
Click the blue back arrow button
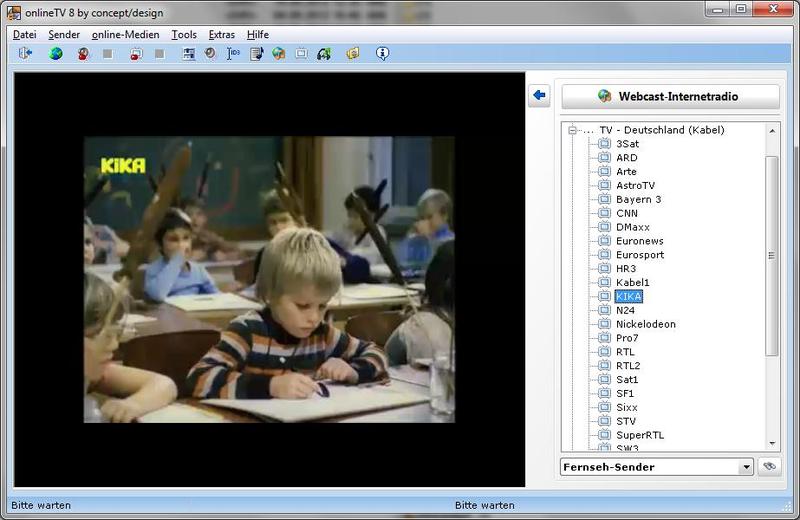(x=539, y=95)
